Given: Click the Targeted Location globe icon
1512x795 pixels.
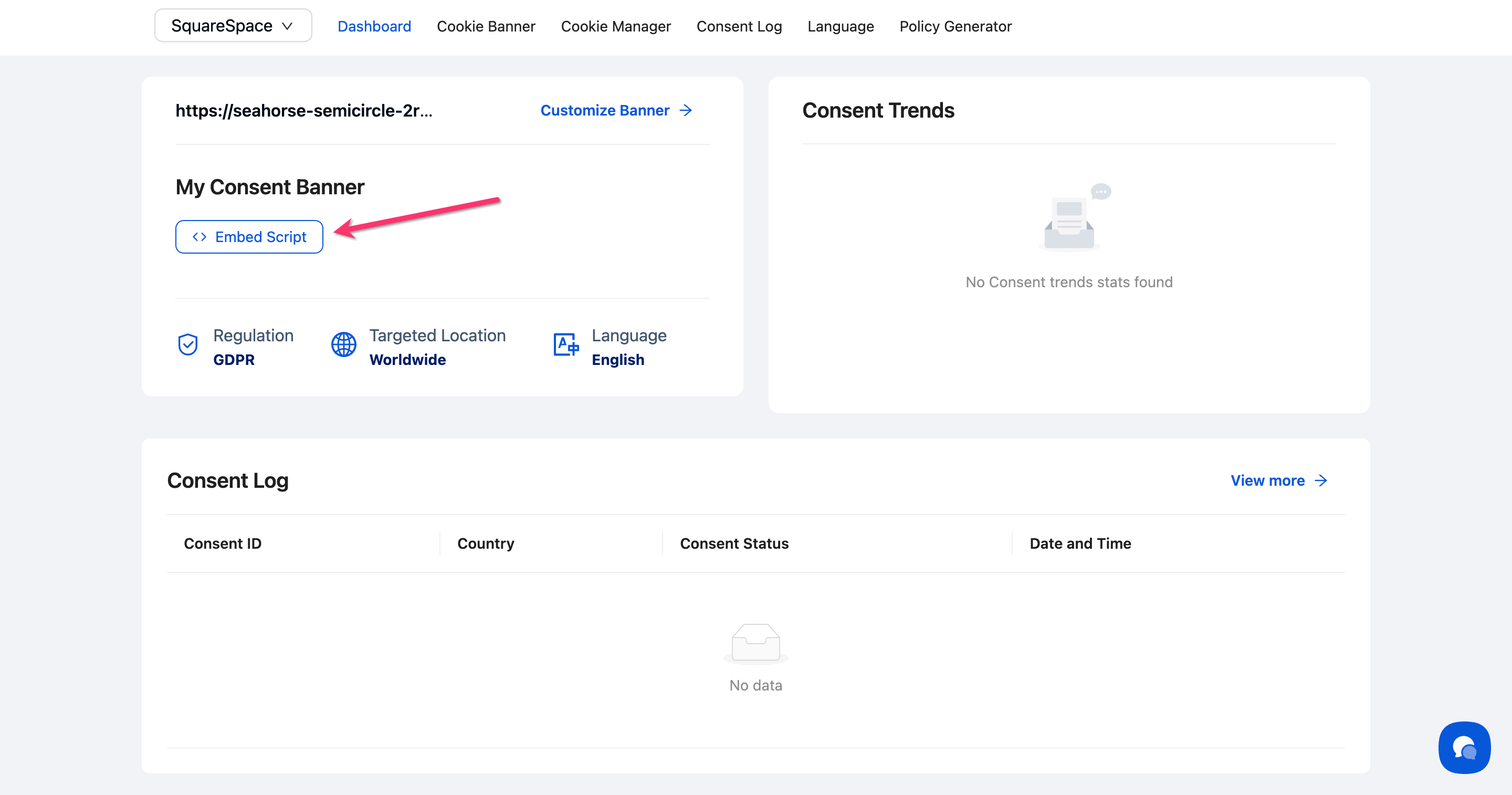Looking at the screenshot, I should 343,344.
